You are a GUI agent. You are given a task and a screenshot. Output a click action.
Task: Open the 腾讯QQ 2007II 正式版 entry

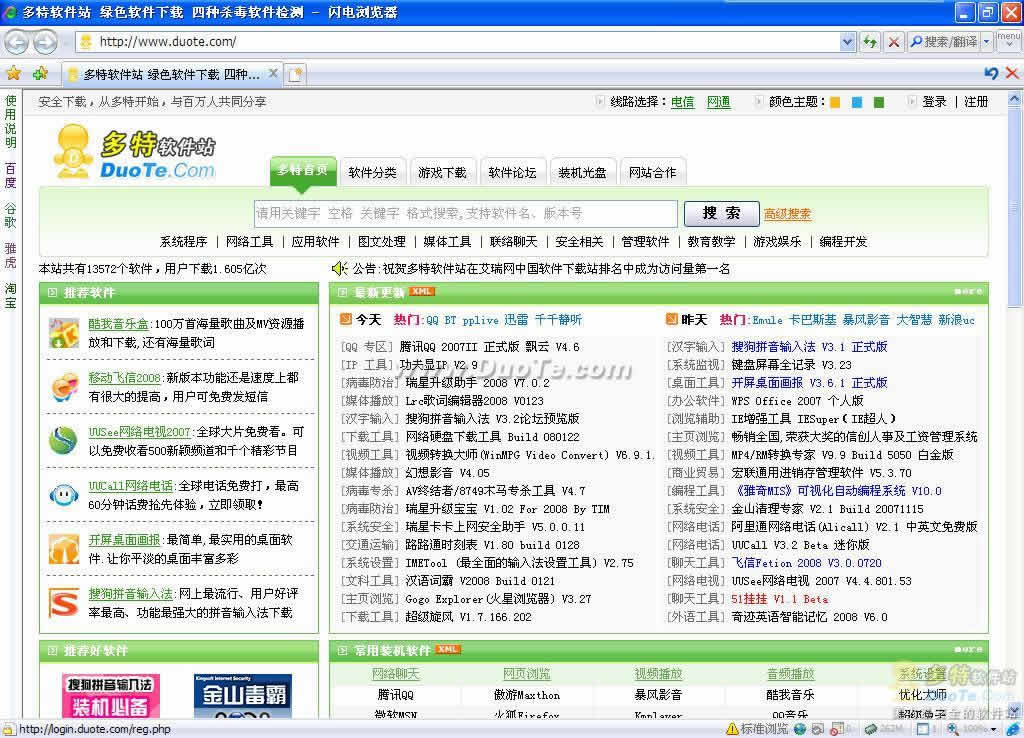pyautogui.click(x=488, y=347)
